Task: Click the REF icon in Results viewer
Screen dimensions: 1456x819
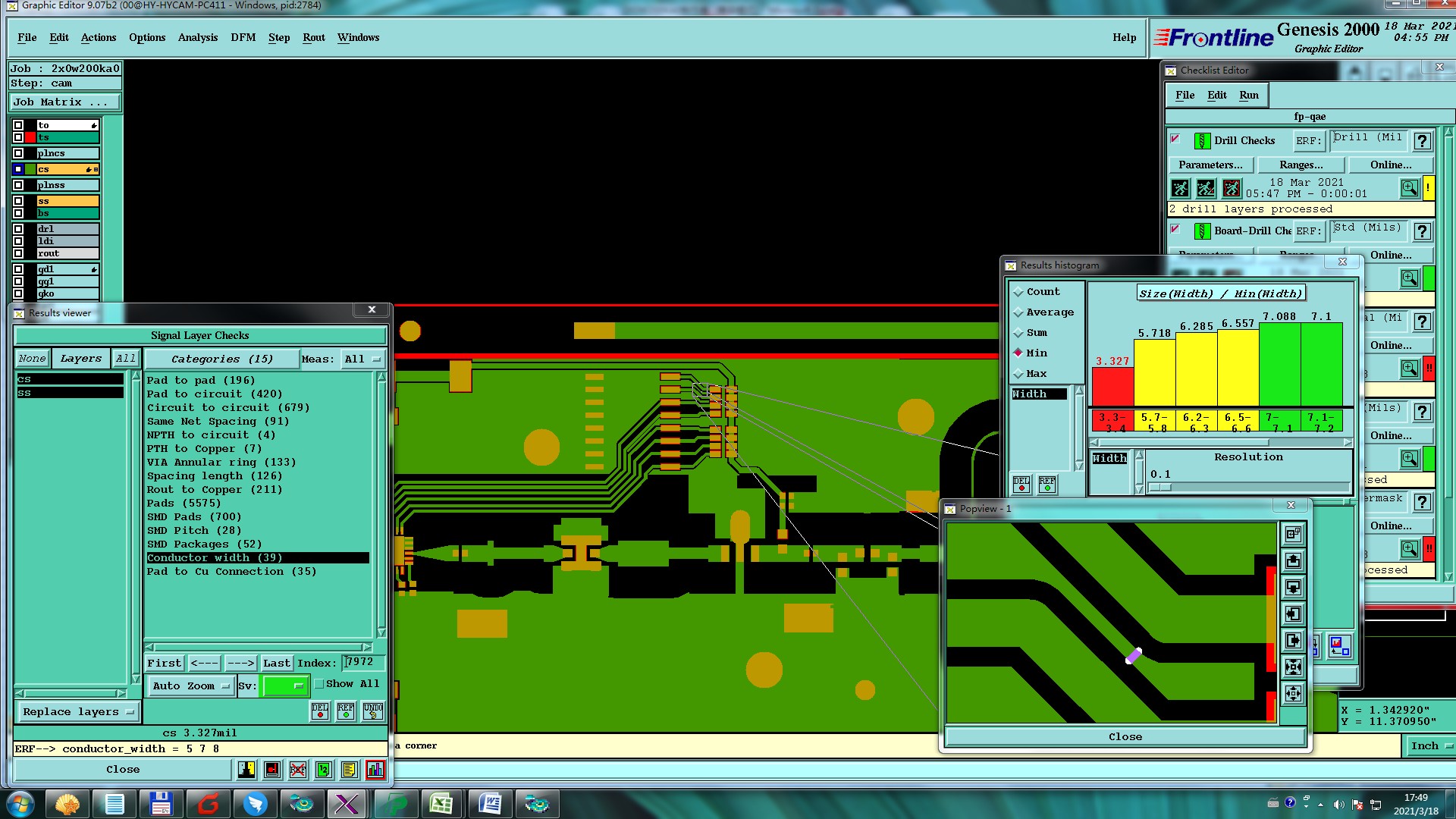Action: [x=346, y=711]
